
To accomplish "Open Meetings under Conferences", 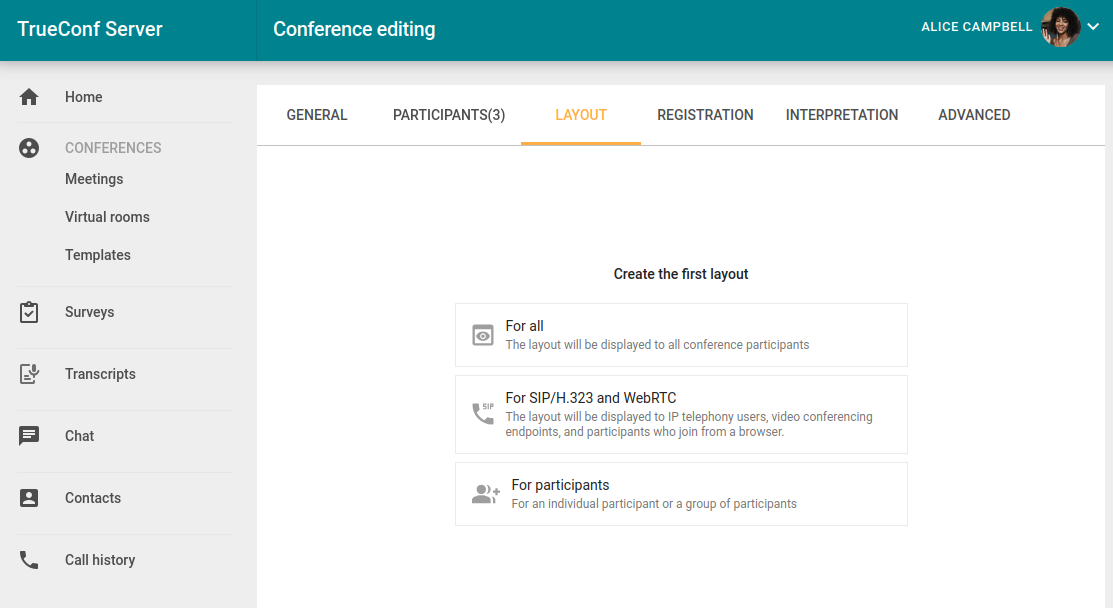I will (x=94, y=179).
